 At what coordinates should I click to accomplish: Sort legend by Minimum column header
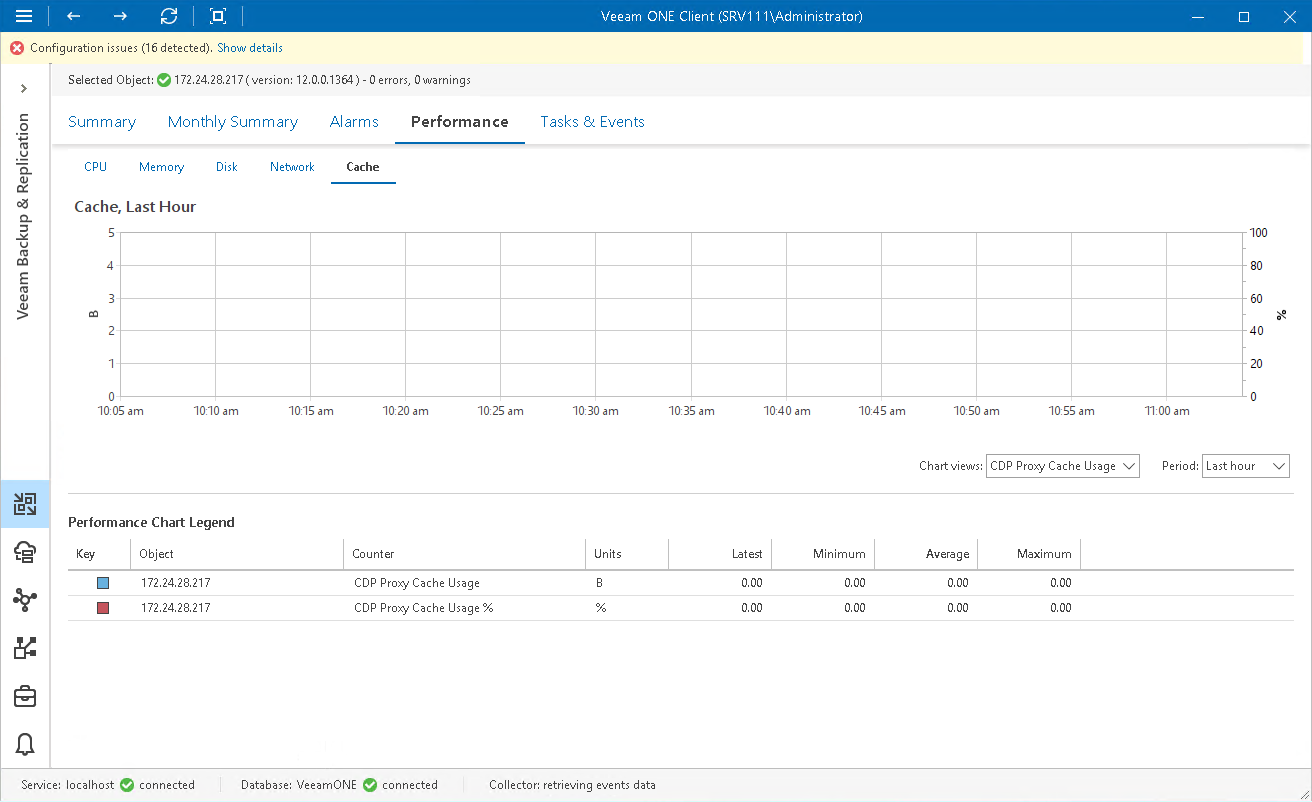pyautogui.click(x=823, y=554)
